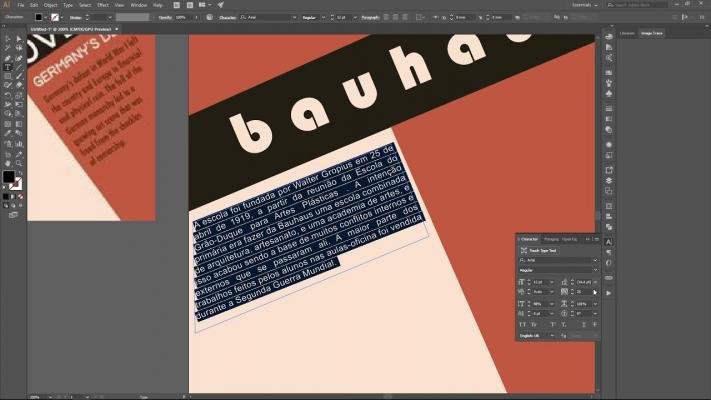This screenshot has width=711, height=400.
Task: Select the Zoom tool magnifier
Action: click(19, 163)
